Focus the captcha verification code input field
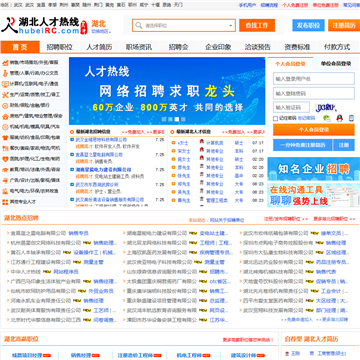This screenshot has height=360, width=360. tap(291, 108)
